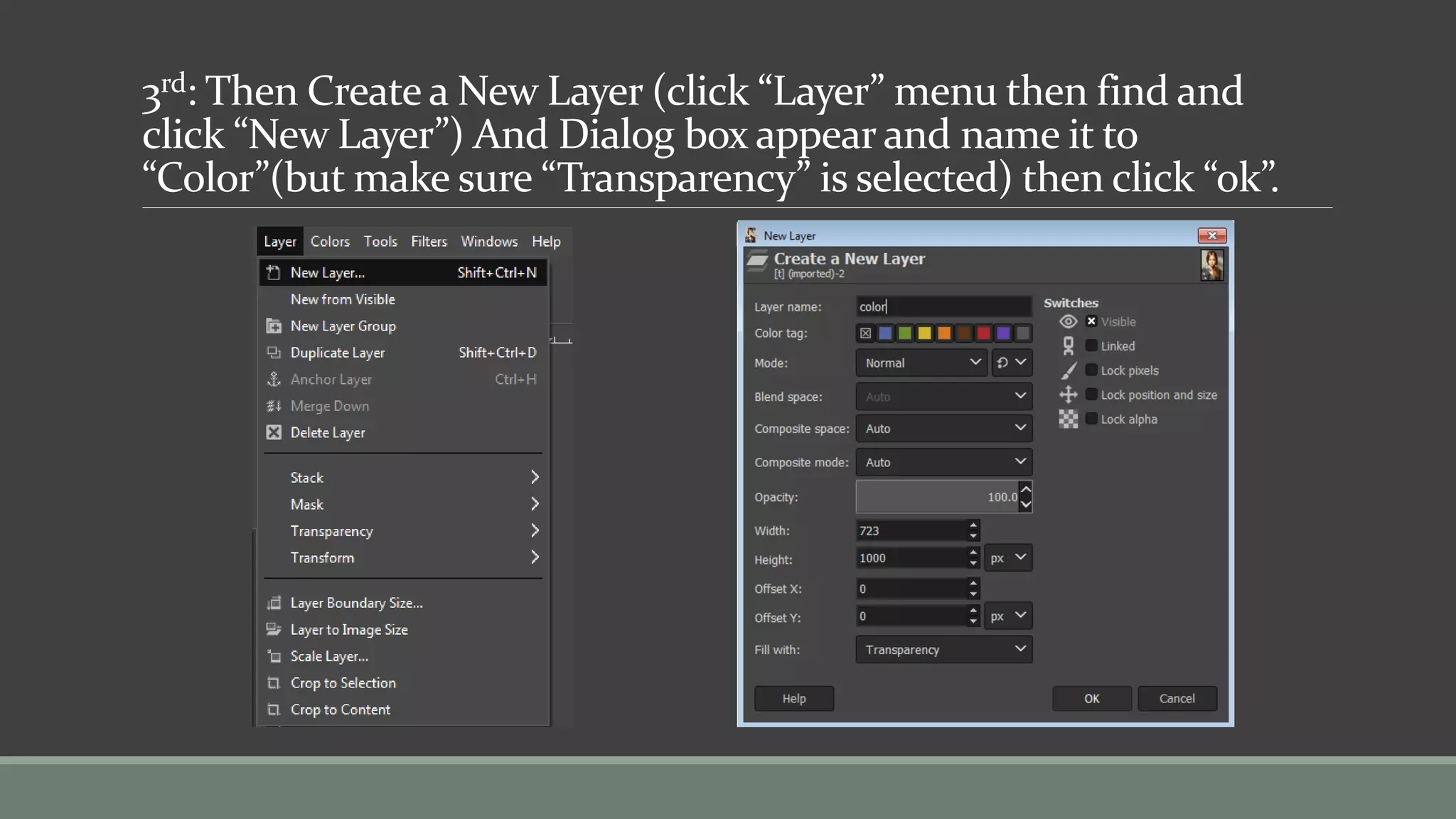The height and width of the screenshot is (819, 1456).
Task: Select the violet color tag swatch
Action: (x=1003, y=333)
